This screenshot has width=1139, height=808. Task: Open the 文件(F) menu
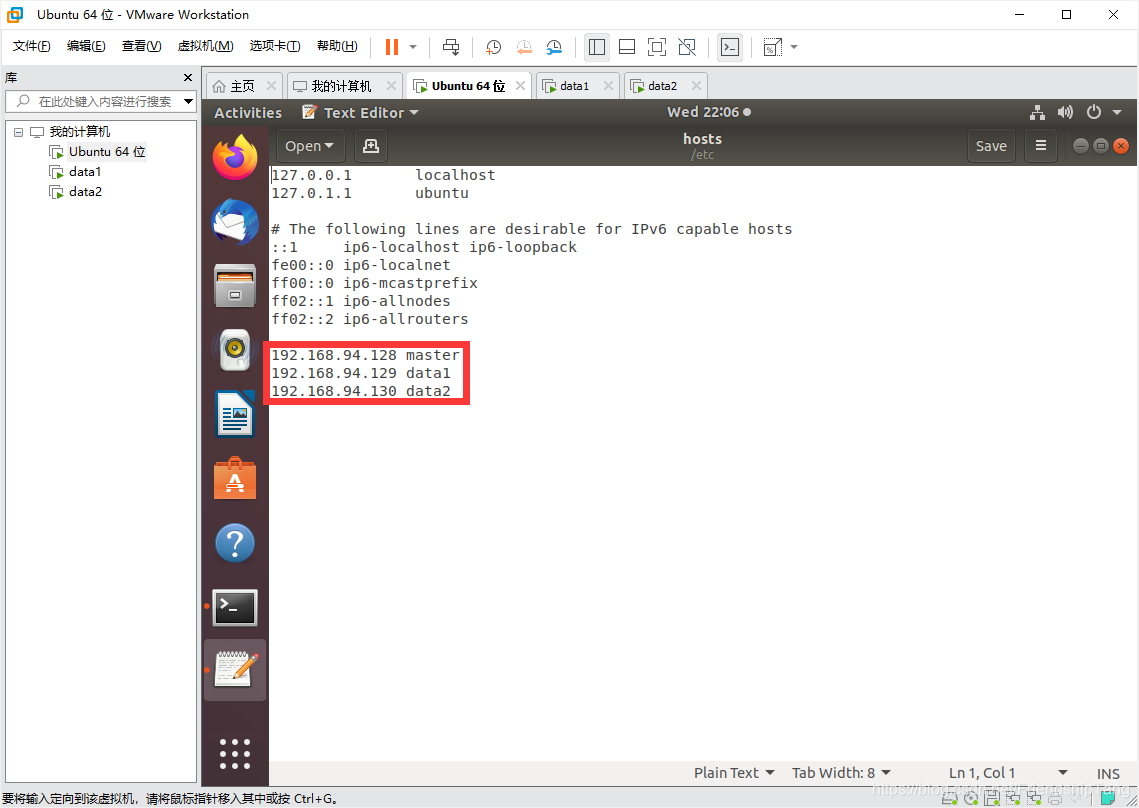32,46
